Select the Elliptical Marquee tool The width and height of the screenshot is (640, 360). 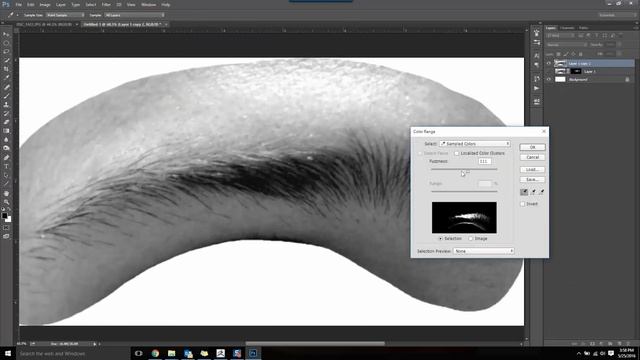(x=6, y=43)
